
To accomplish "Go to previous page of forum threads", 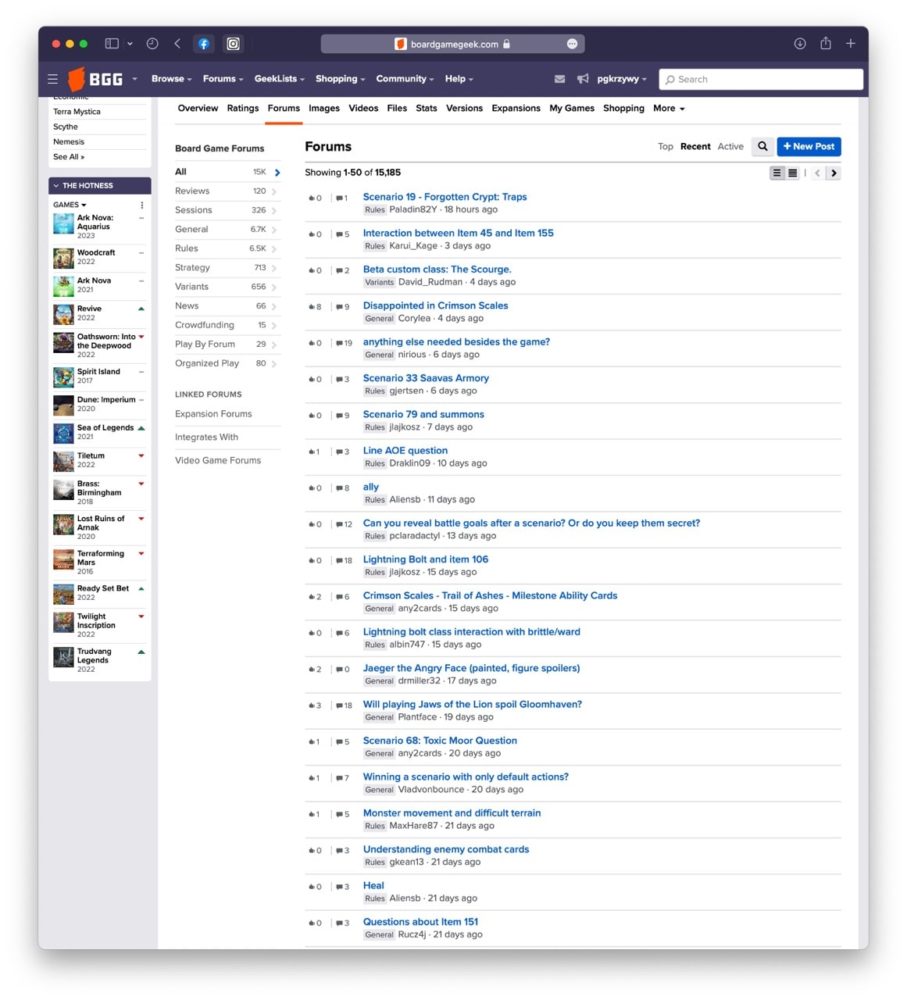I will (x=817, y=173).
